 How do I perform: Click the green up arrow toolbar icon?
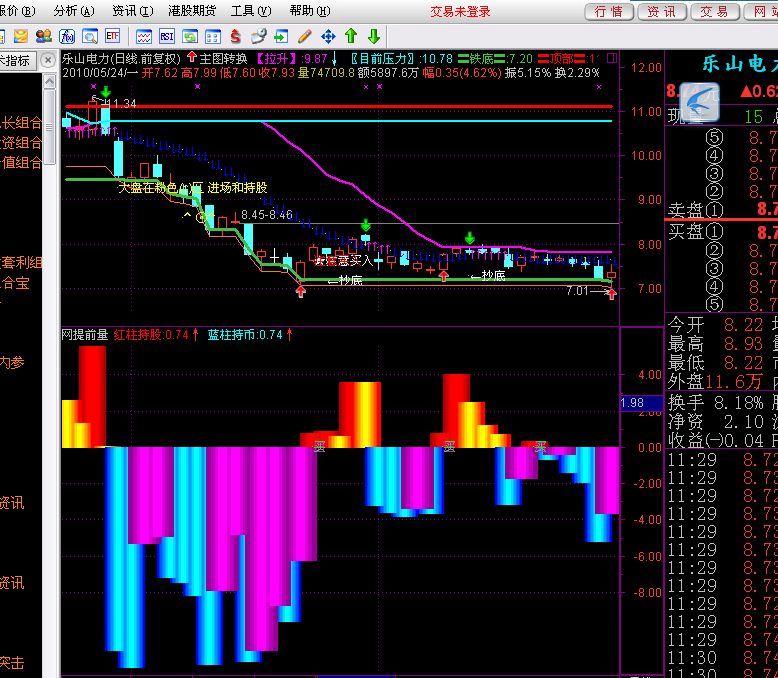click(351, 36)
